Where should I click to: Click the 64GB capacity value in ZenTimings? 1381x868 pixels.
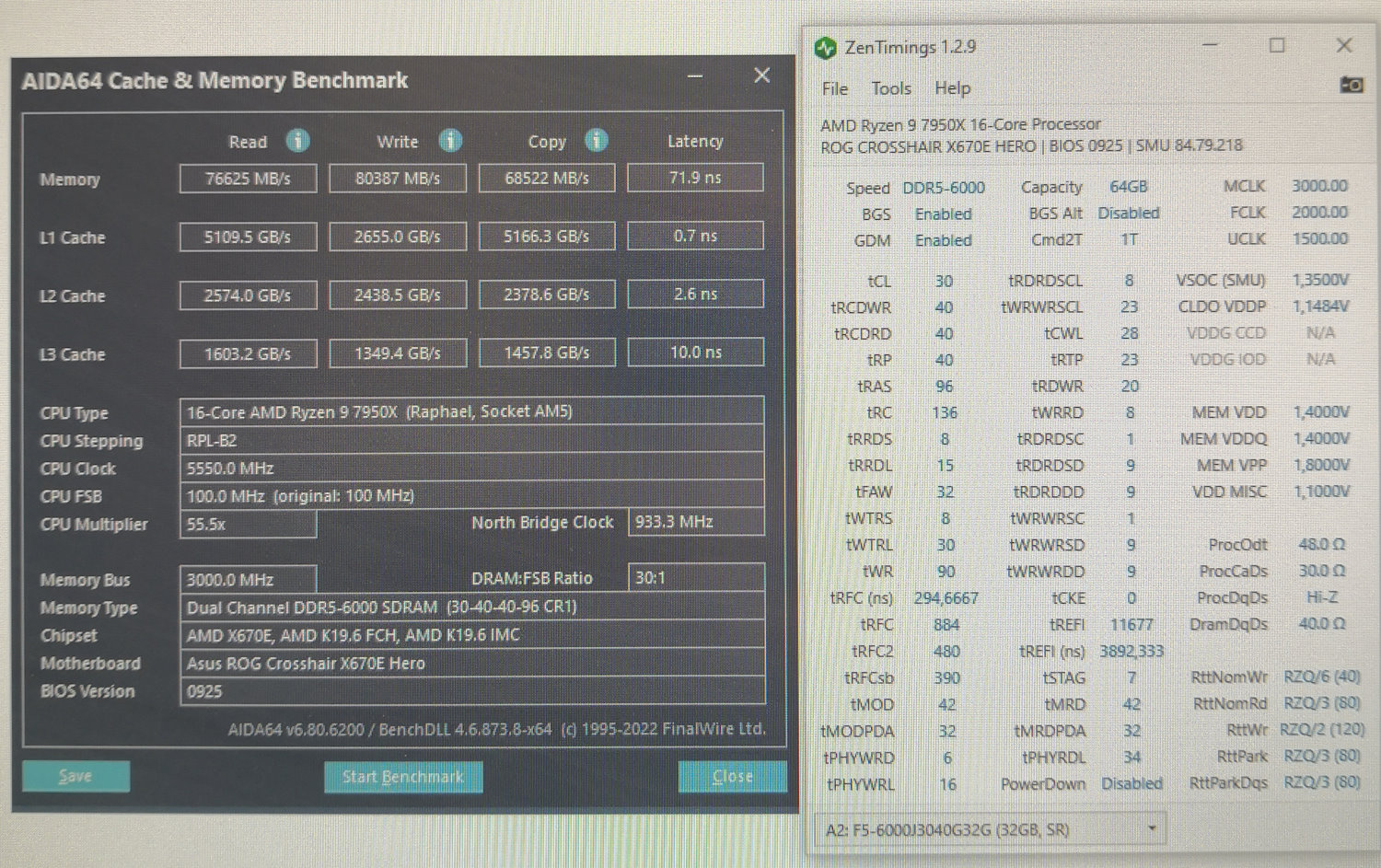pyautogui.click(x=1129, y=187)
